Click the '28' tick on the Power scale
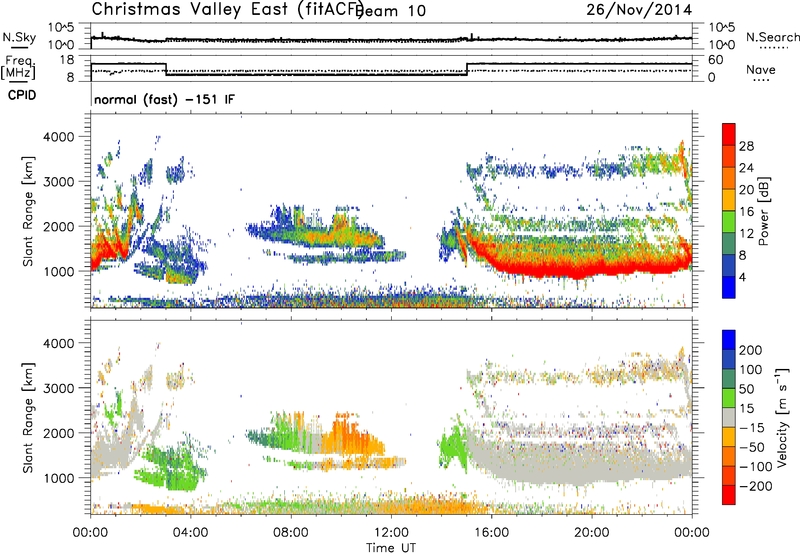 point(746,146)
